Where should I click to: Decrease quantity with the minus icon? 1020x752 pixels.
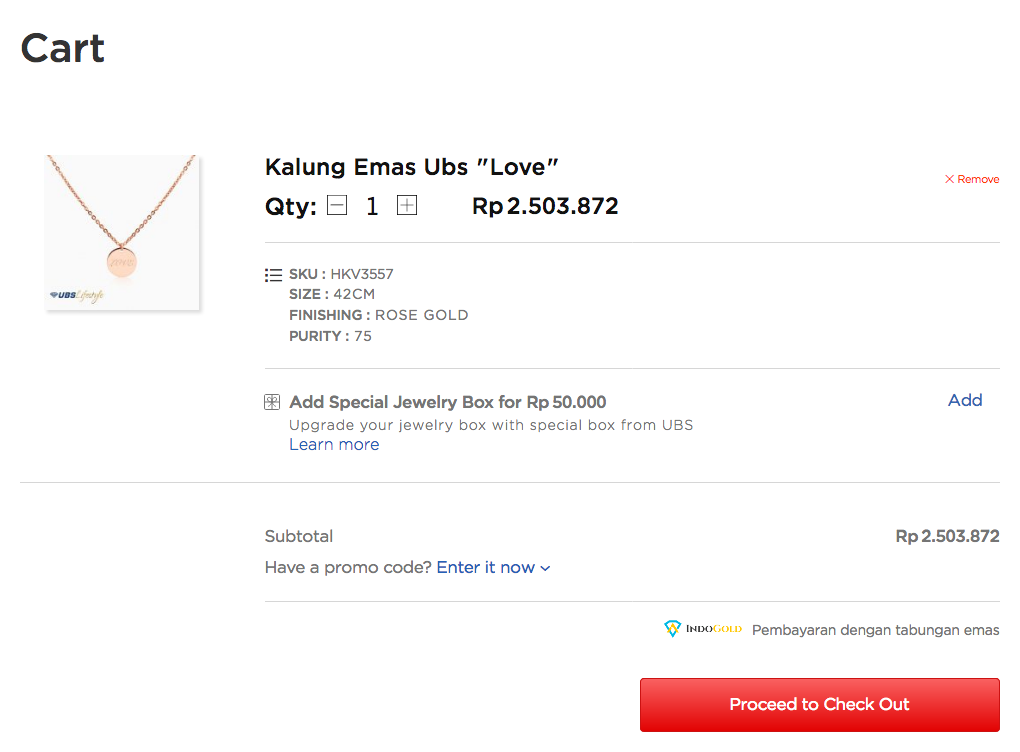pos(337,206)
